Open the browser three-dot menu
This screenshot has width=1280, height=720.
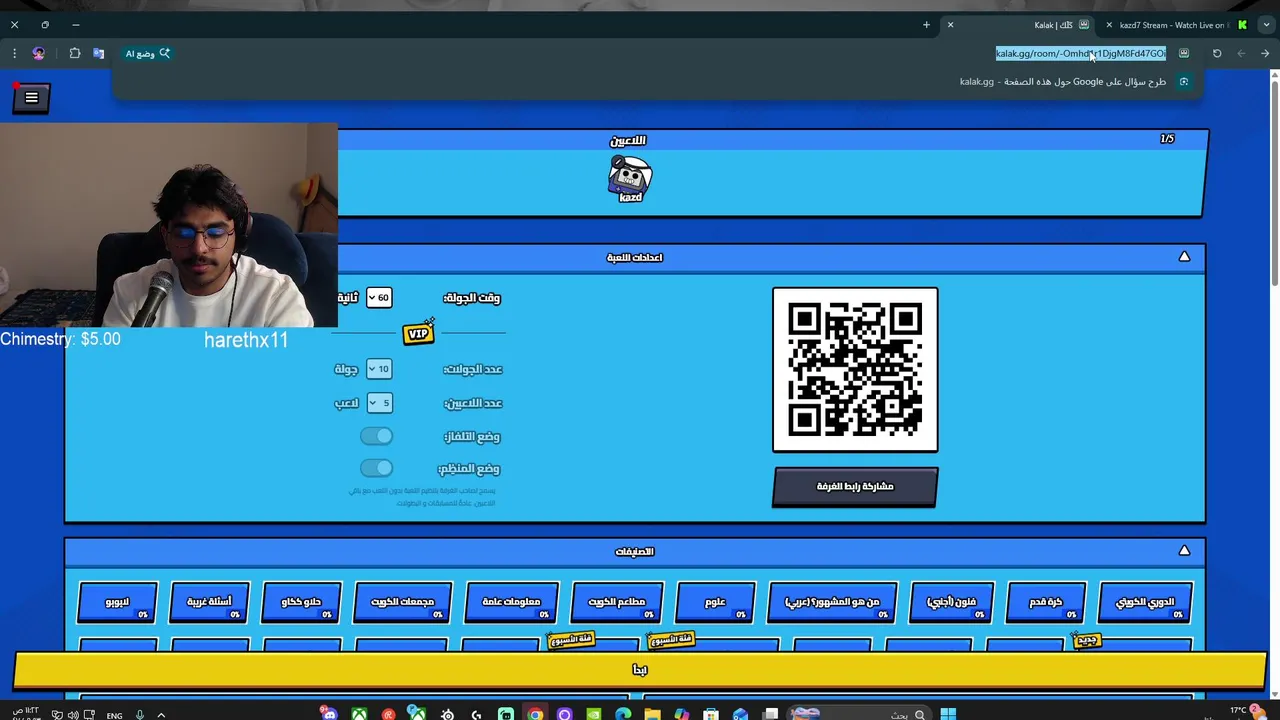(14, 53)
